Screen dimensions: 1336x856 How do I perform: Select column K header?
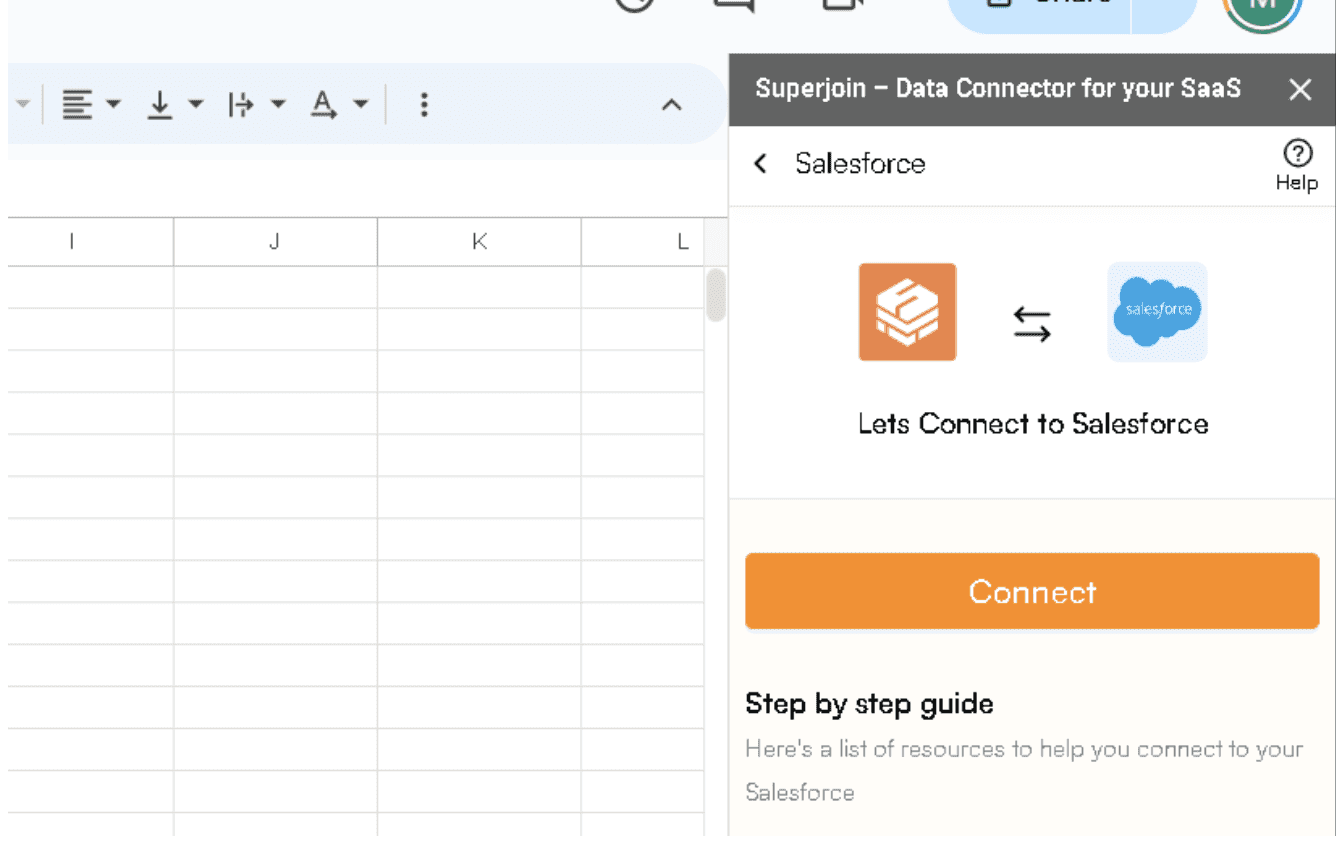[x=479, y=242]
